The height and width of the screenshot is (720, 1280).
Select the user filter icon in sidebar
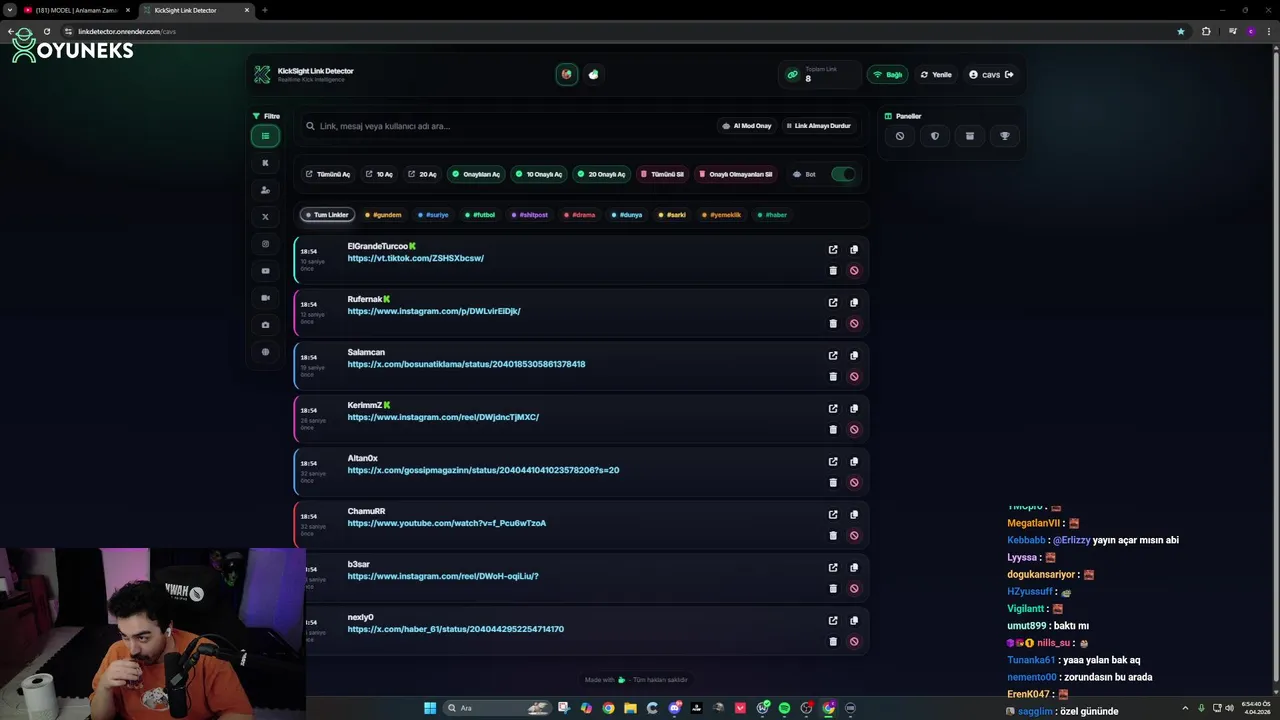click(x=265, y=190)
